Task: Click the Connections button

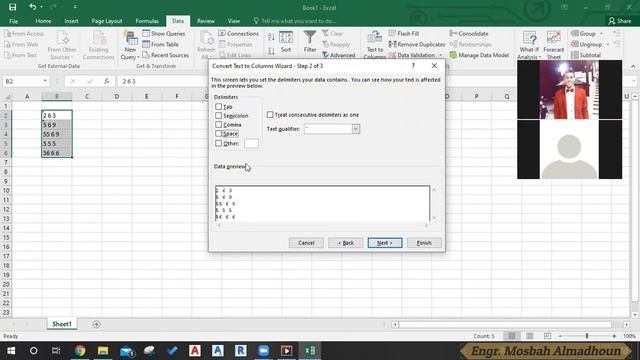Action: (x=238, y=33)
